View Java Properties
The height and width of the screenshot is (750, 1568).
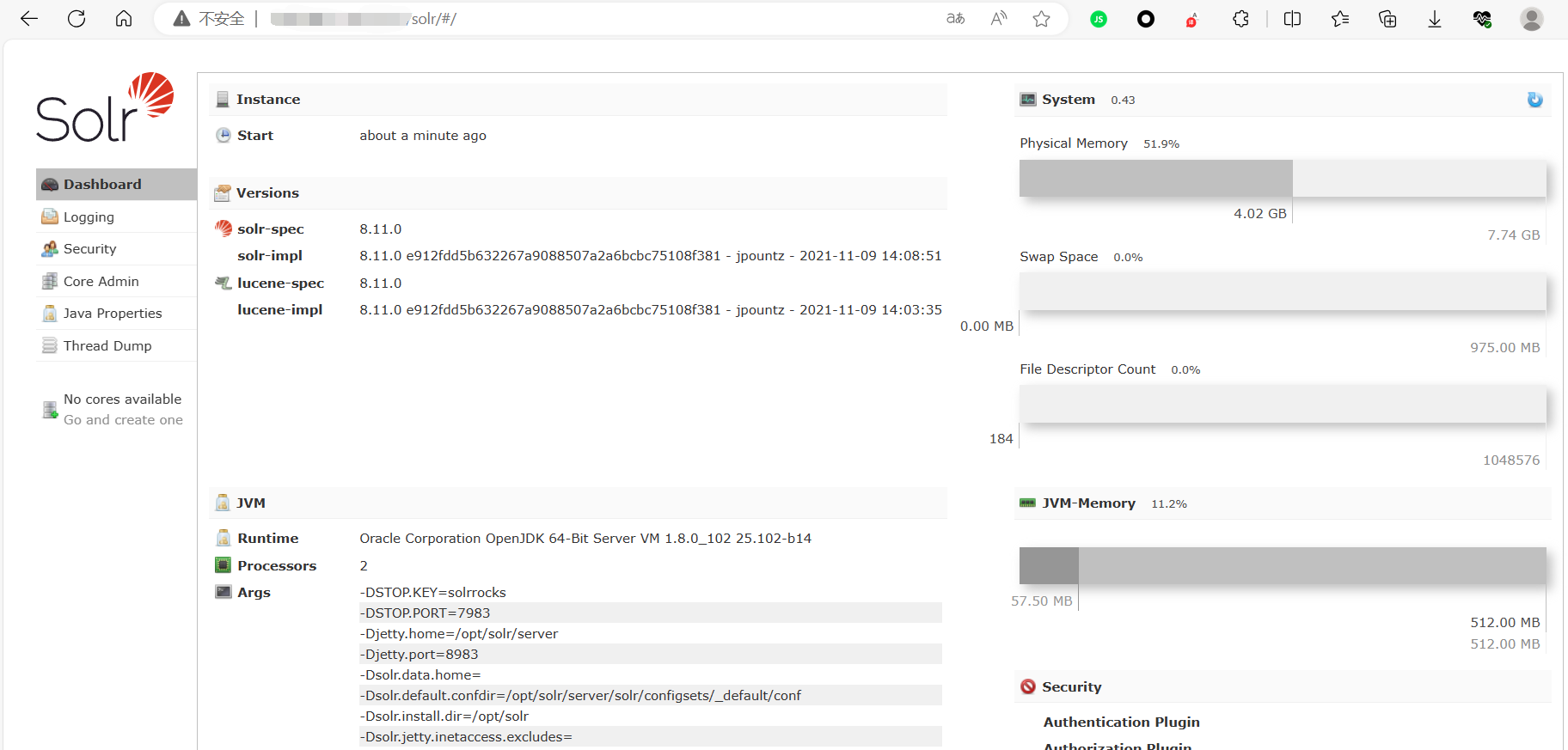(x=113, y=314)
